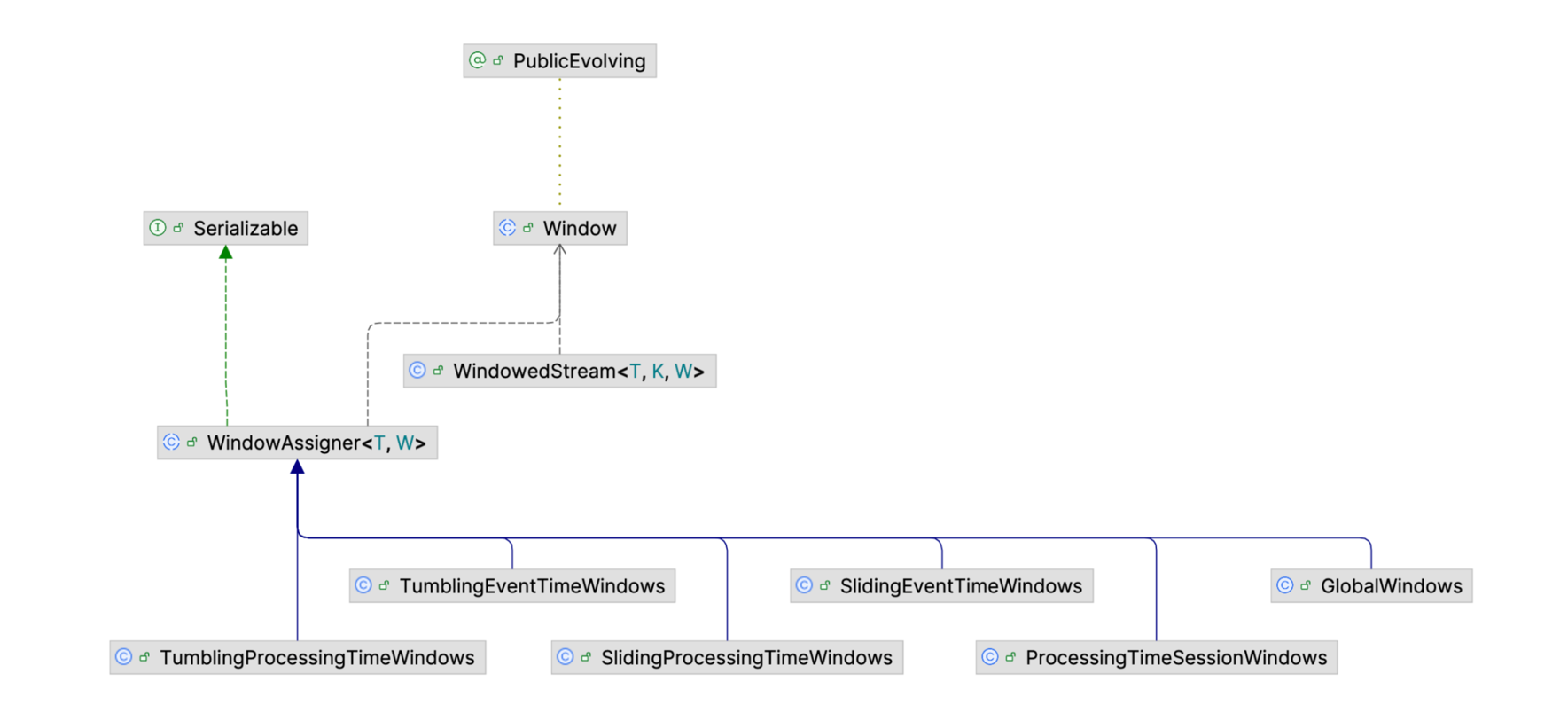
Task: Click the visibility icon beside SlidingEventTimeWindows
Action: (824, 585)
